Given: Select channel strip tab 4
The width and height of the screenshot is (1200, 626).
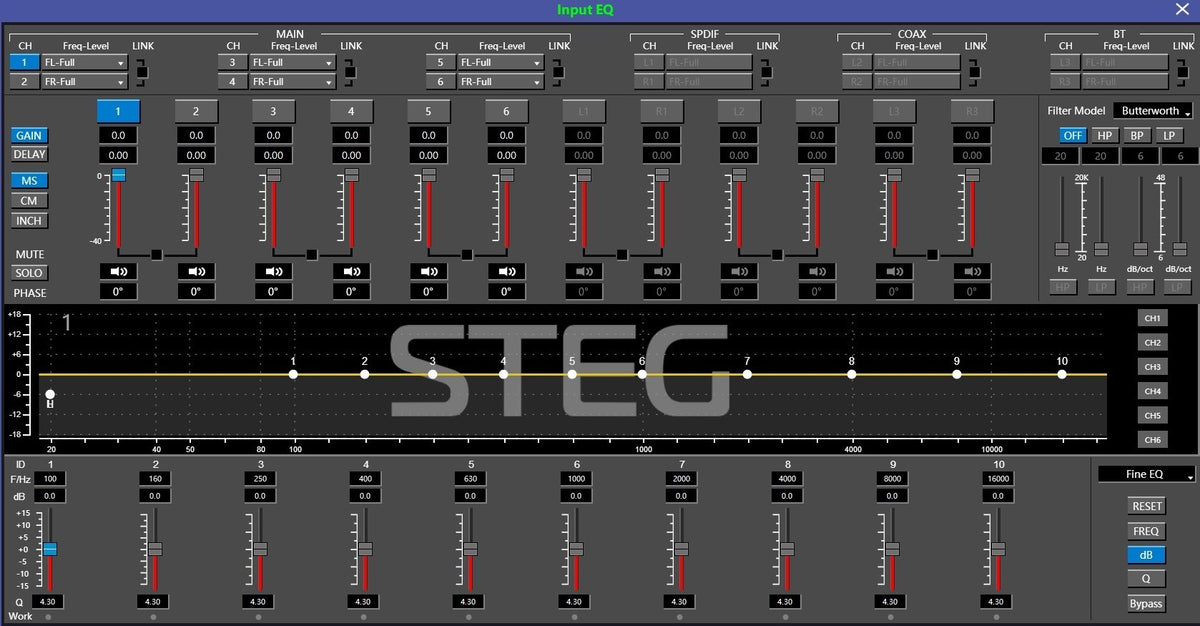Looking at the screenshot, I should pos(351,111).
